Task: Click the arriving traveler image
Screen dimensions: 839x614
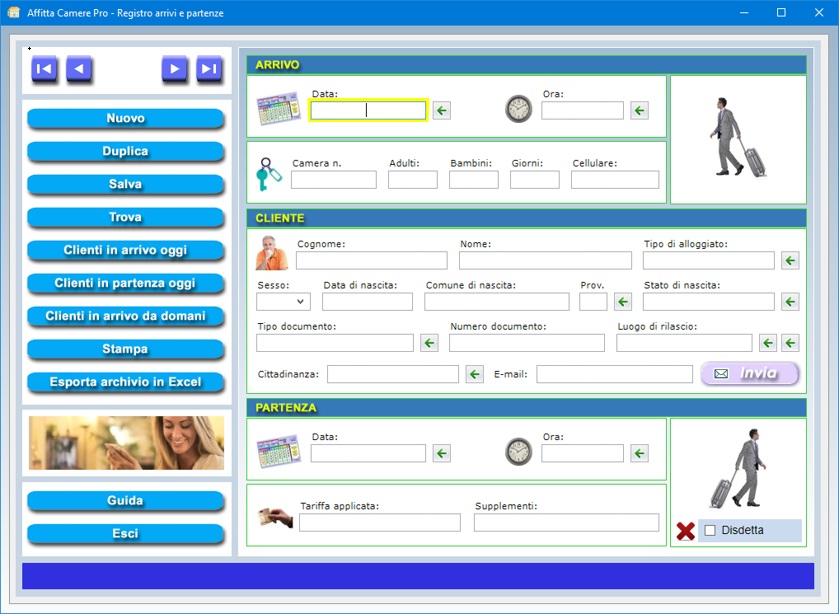Action: (x=738, y=138)
